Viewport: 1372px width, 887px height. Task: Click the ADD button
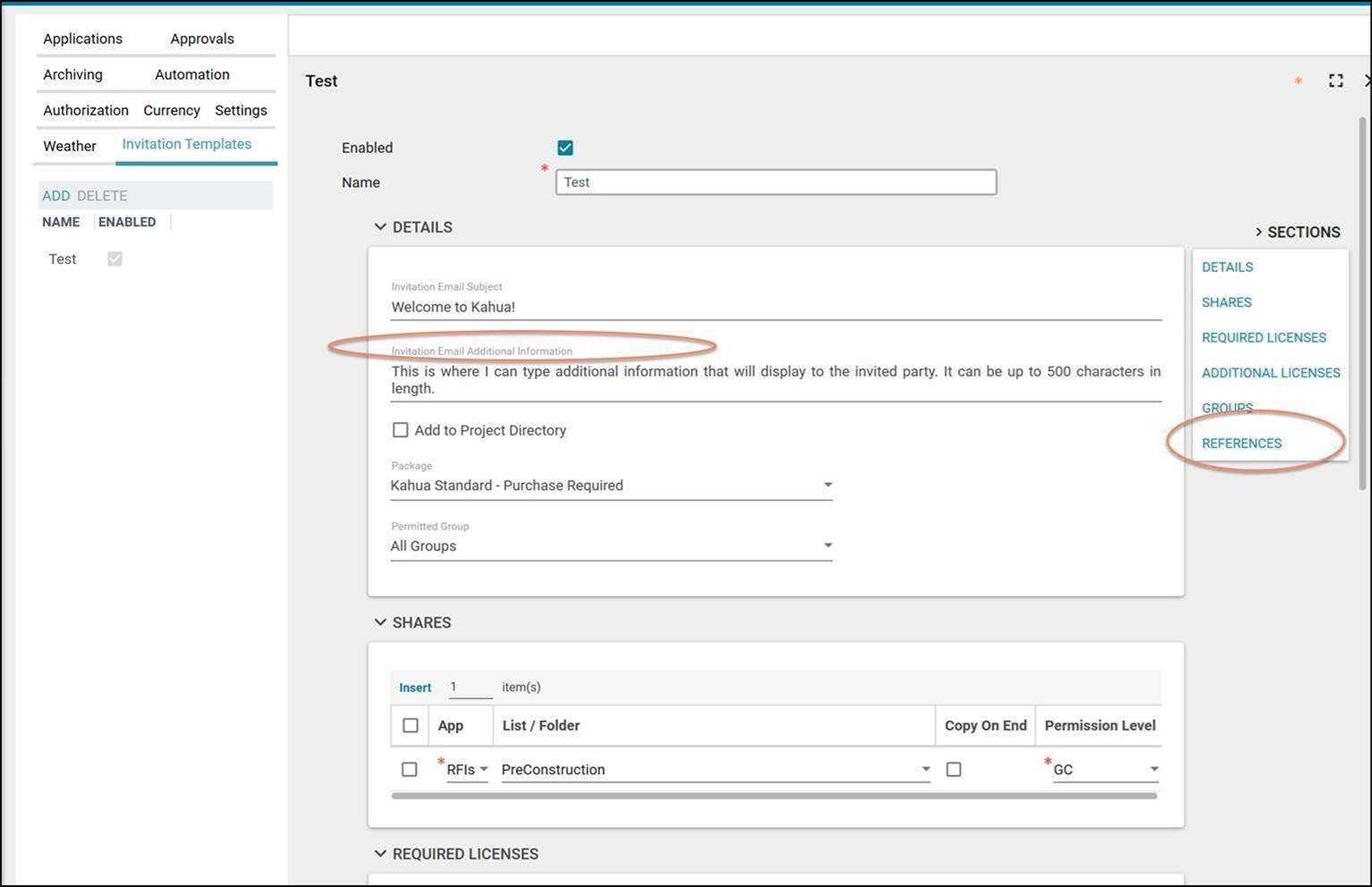pyautogui.click(x=55, y=196)
